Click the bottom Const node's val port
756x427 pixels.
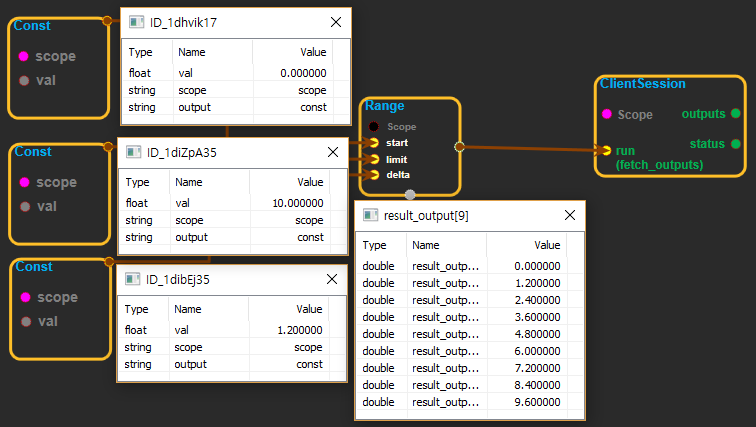click(x=24, y=321)
